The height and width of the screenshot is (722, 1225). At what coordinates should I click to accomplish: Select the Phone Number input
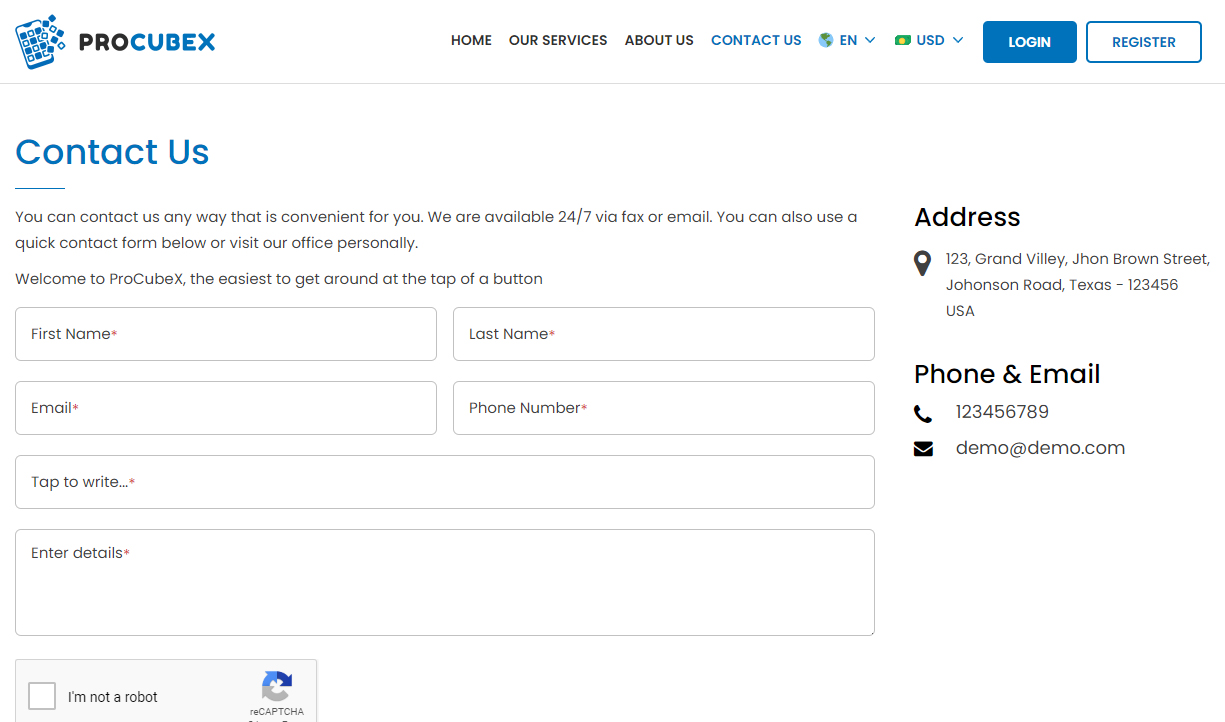pos(664,408)
